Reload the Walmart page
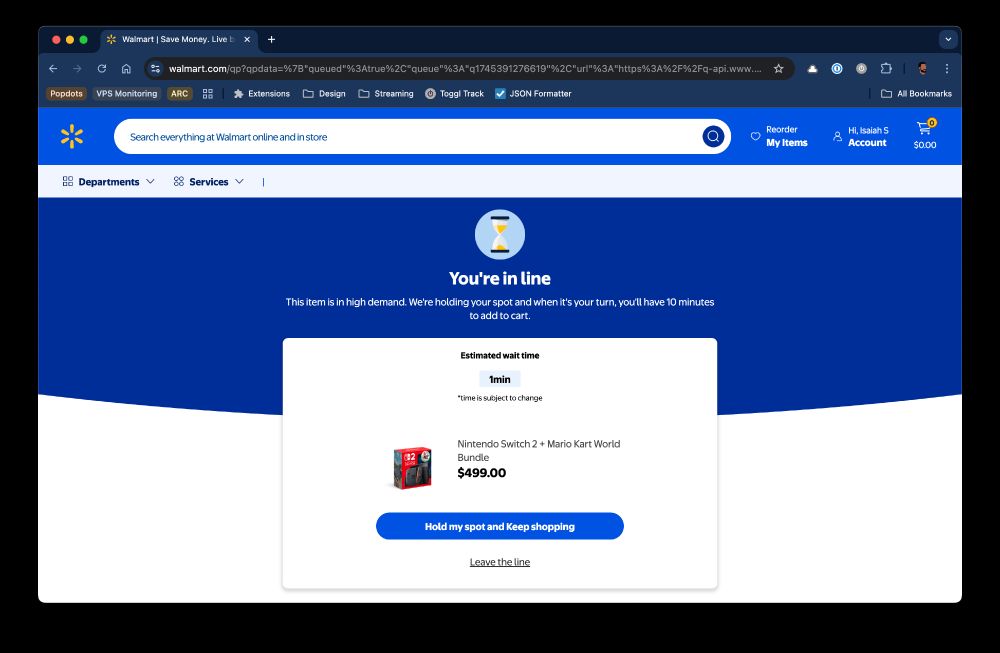The height and width of the screenshot is (653, 1000). [x=101, y=68]
